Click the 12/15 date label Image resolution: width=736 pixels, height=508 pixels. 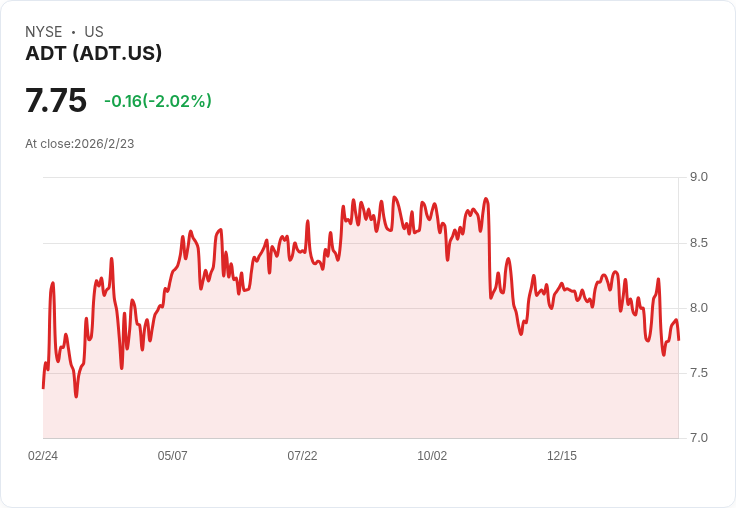pos(562,456)
